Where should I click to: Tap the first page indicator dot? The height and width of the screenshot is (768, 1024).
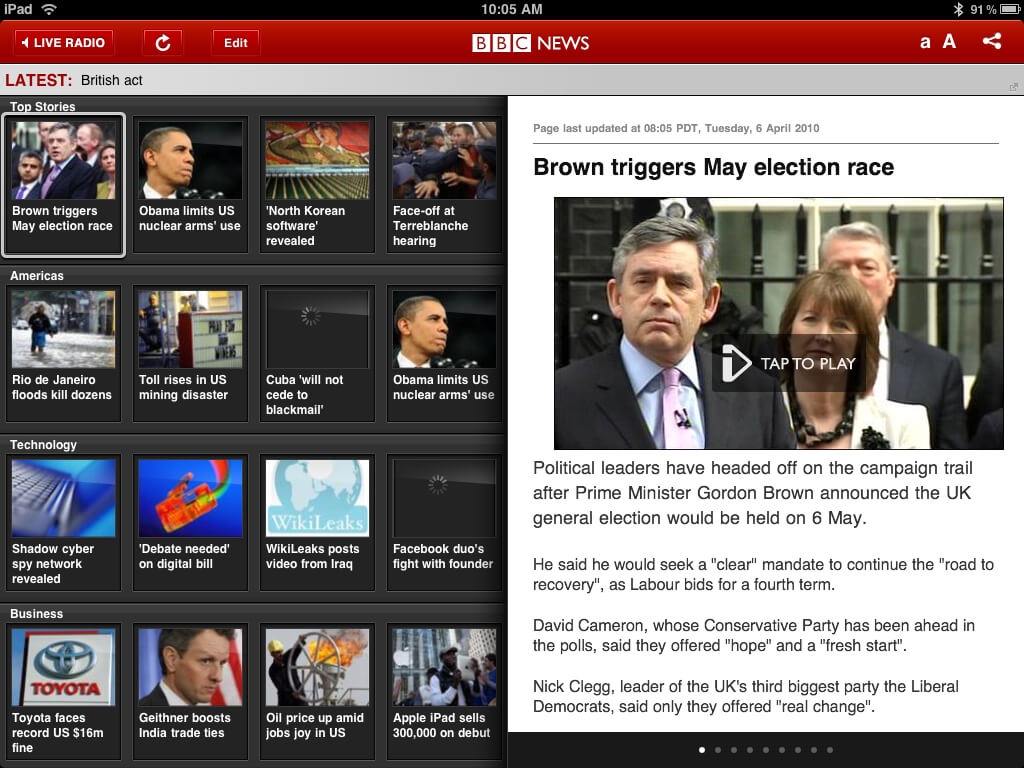[702, 750]
